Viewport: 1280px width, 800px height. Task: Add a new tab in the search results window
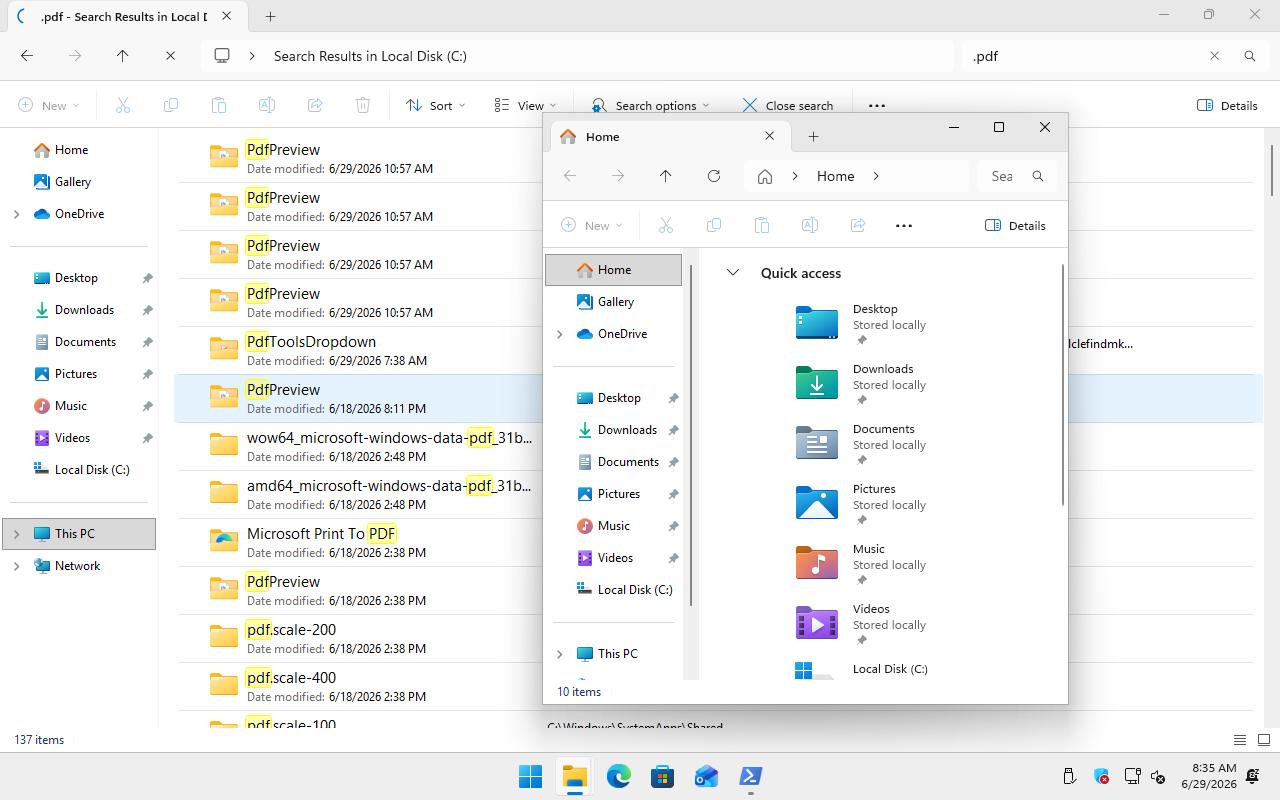coord(270,16)
